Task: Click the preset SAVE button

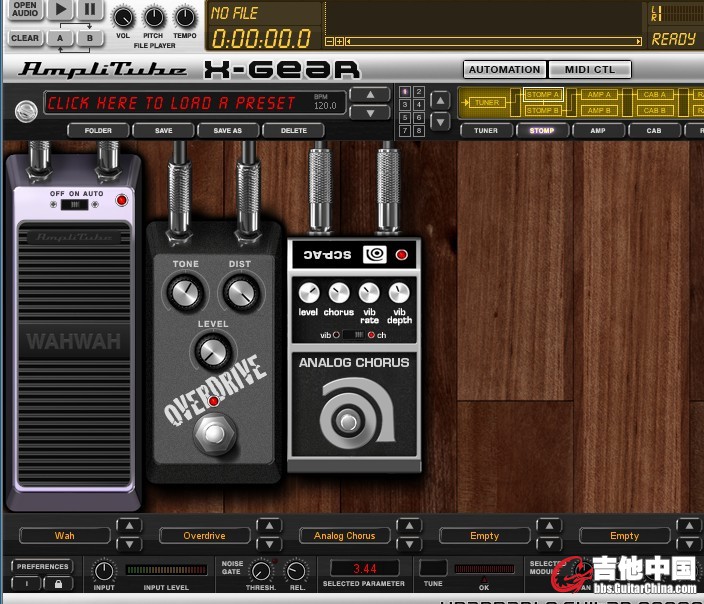Action: point(163,131)
